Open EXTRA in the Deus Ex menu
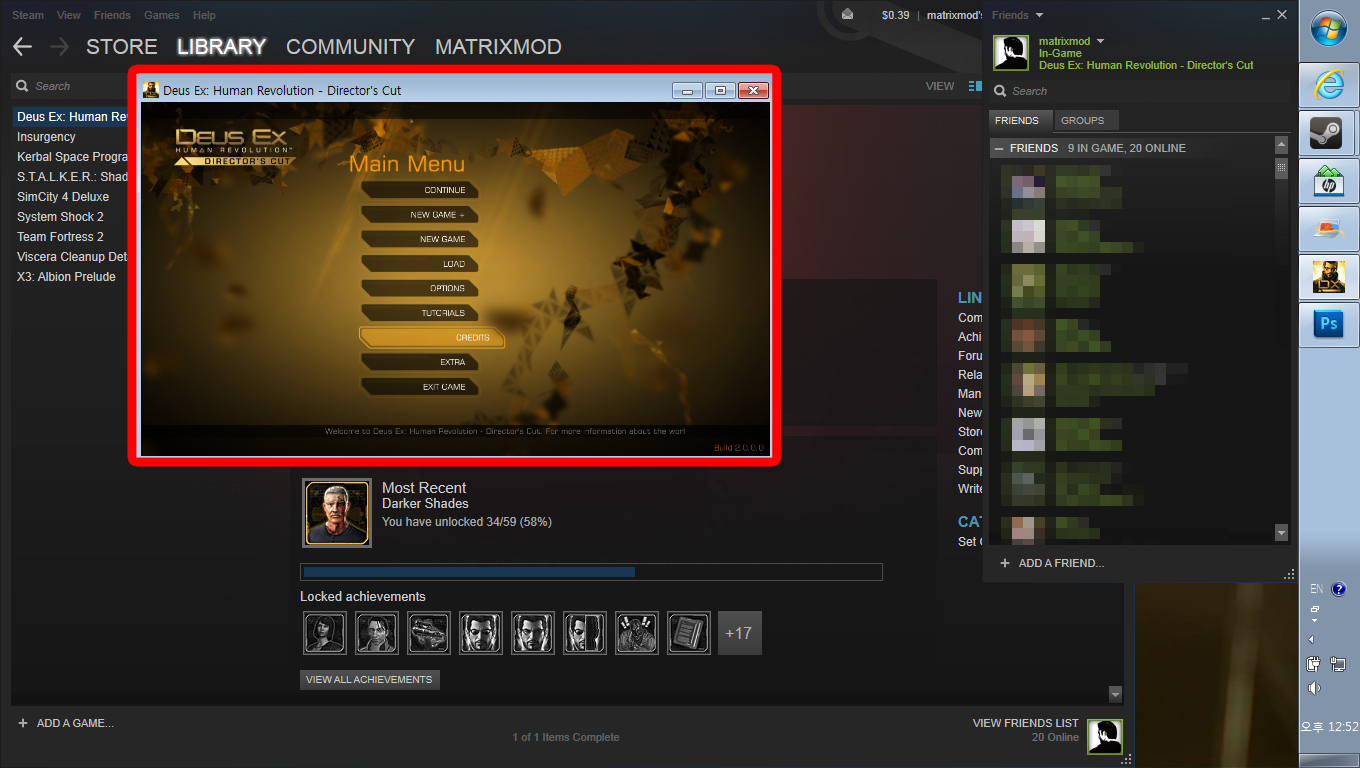The width and height of the screenshot is (1360, 768). pyautogui.click(x=420, y=362)
